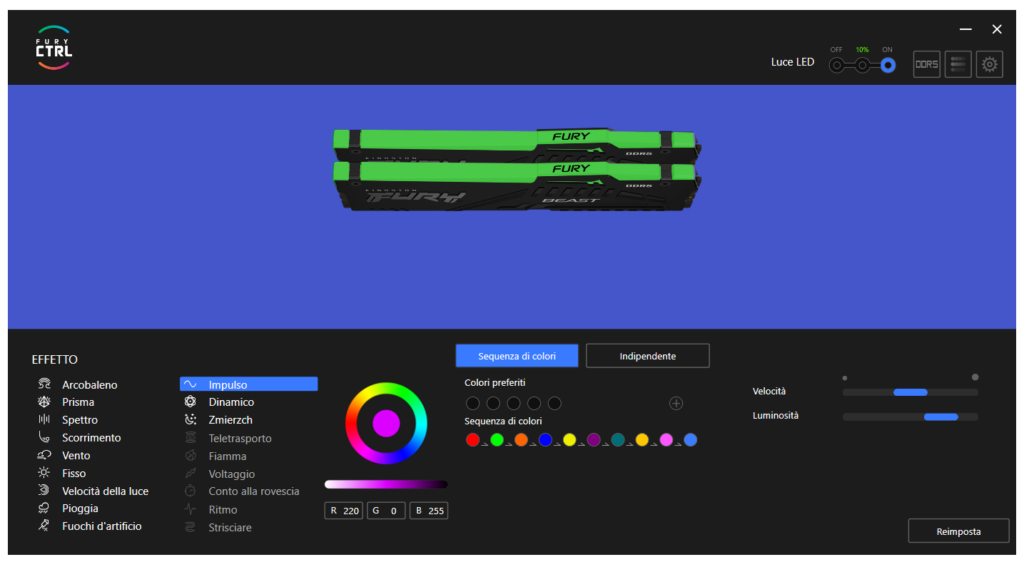Select the Scorrimento effect icon
The image size is (1024, 562).
44,437
